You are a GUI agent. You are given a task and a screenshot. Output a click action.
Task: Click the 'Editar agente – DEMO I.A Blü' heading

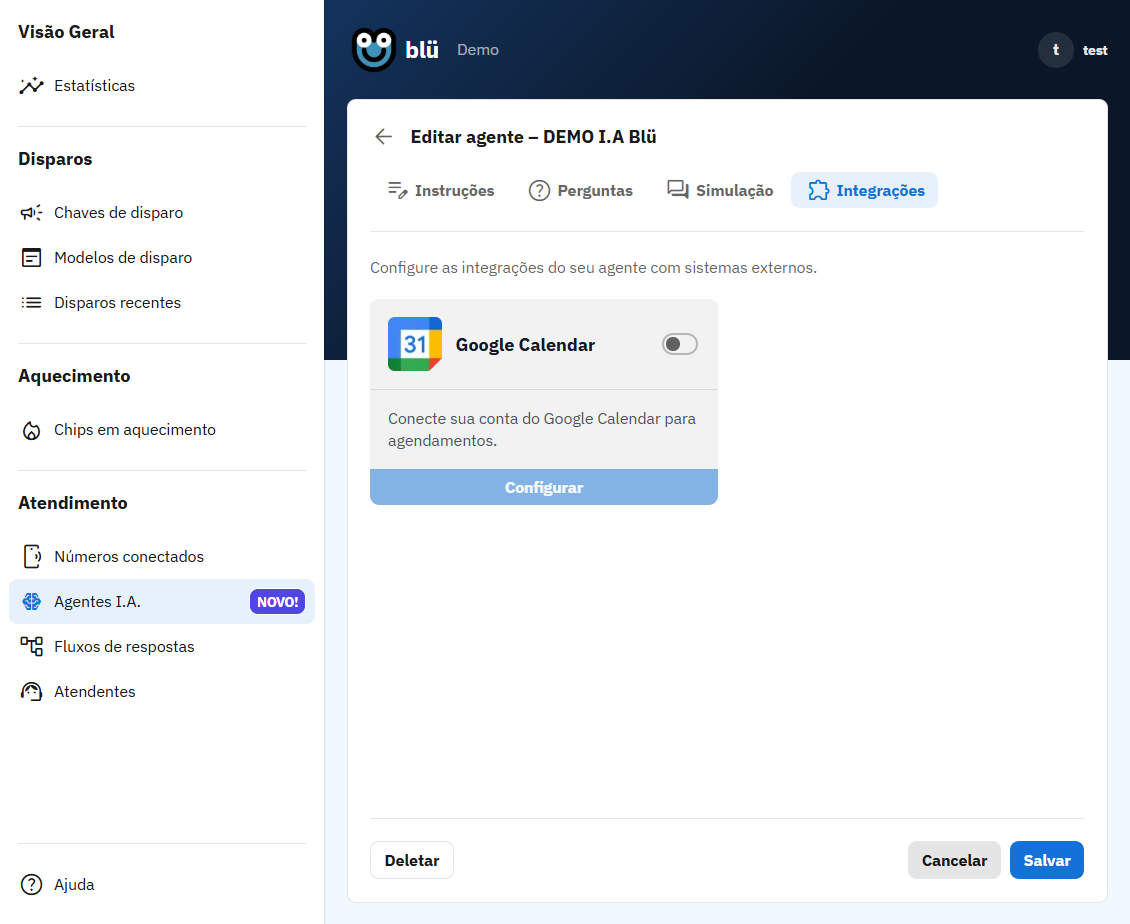(x=533, y=137)
